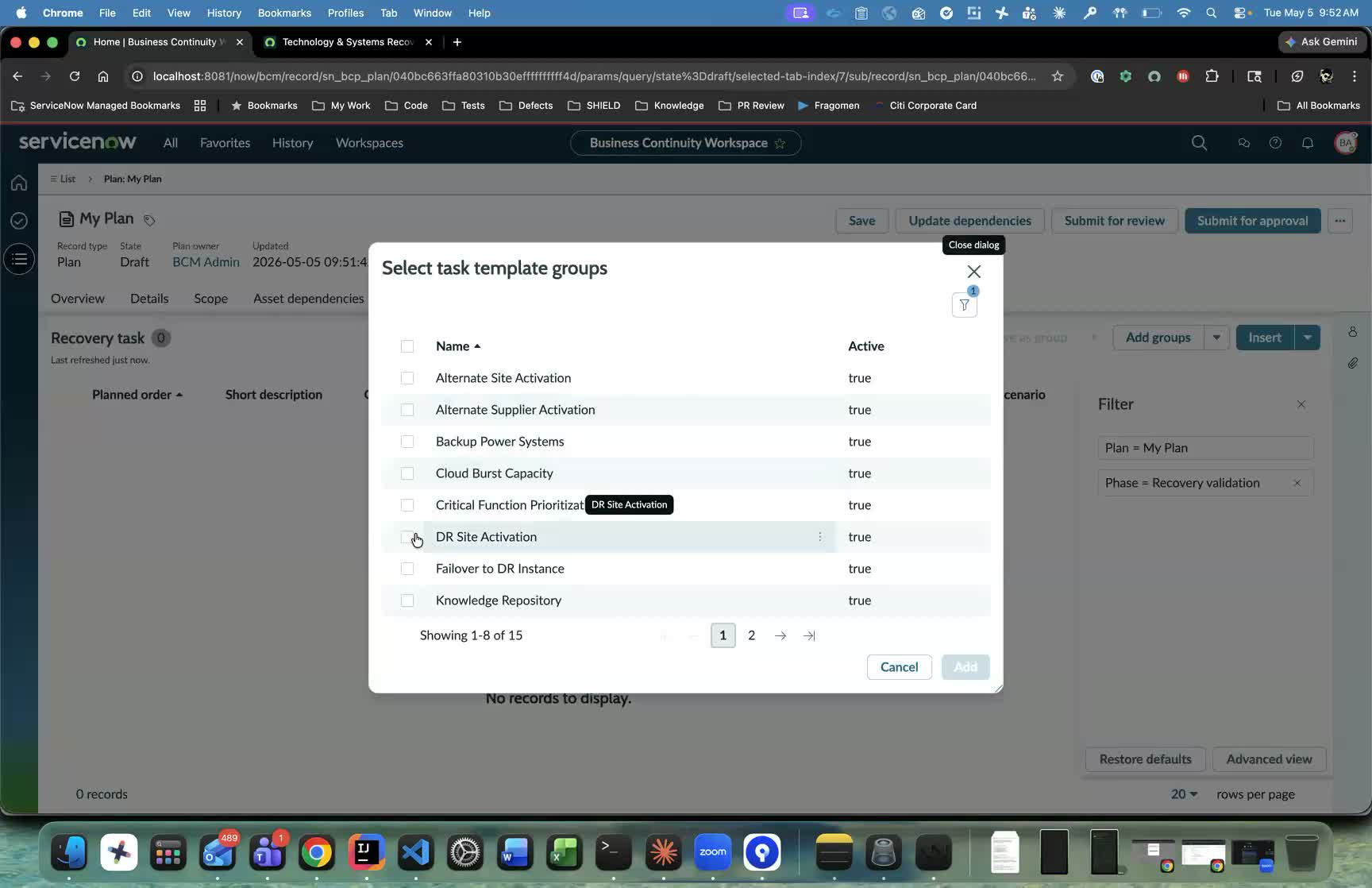Open person icon in right sidebar
This screenshot has width=1372, height=888.
point(1352,331)
